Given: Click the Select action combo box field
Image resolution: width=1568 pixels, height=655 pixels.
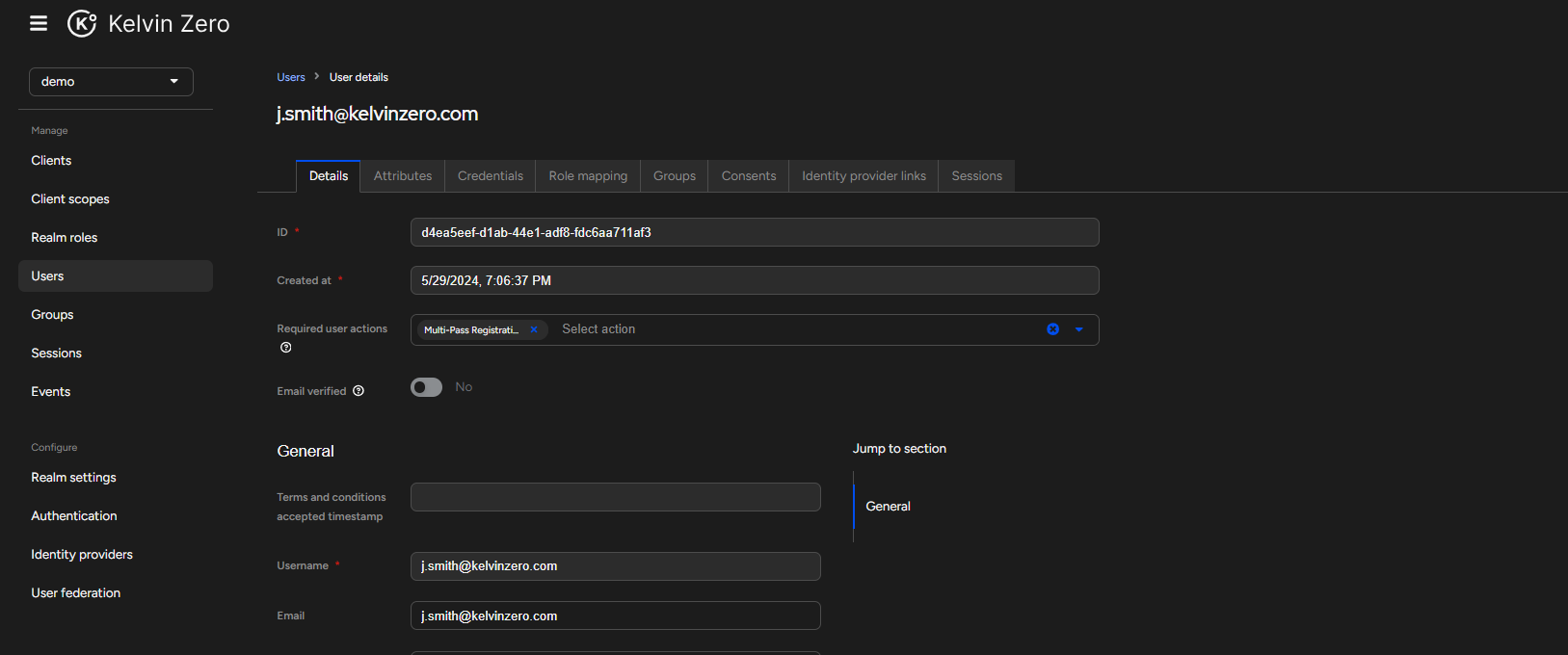Looking at the screenshot, I should tap(771, 329).
